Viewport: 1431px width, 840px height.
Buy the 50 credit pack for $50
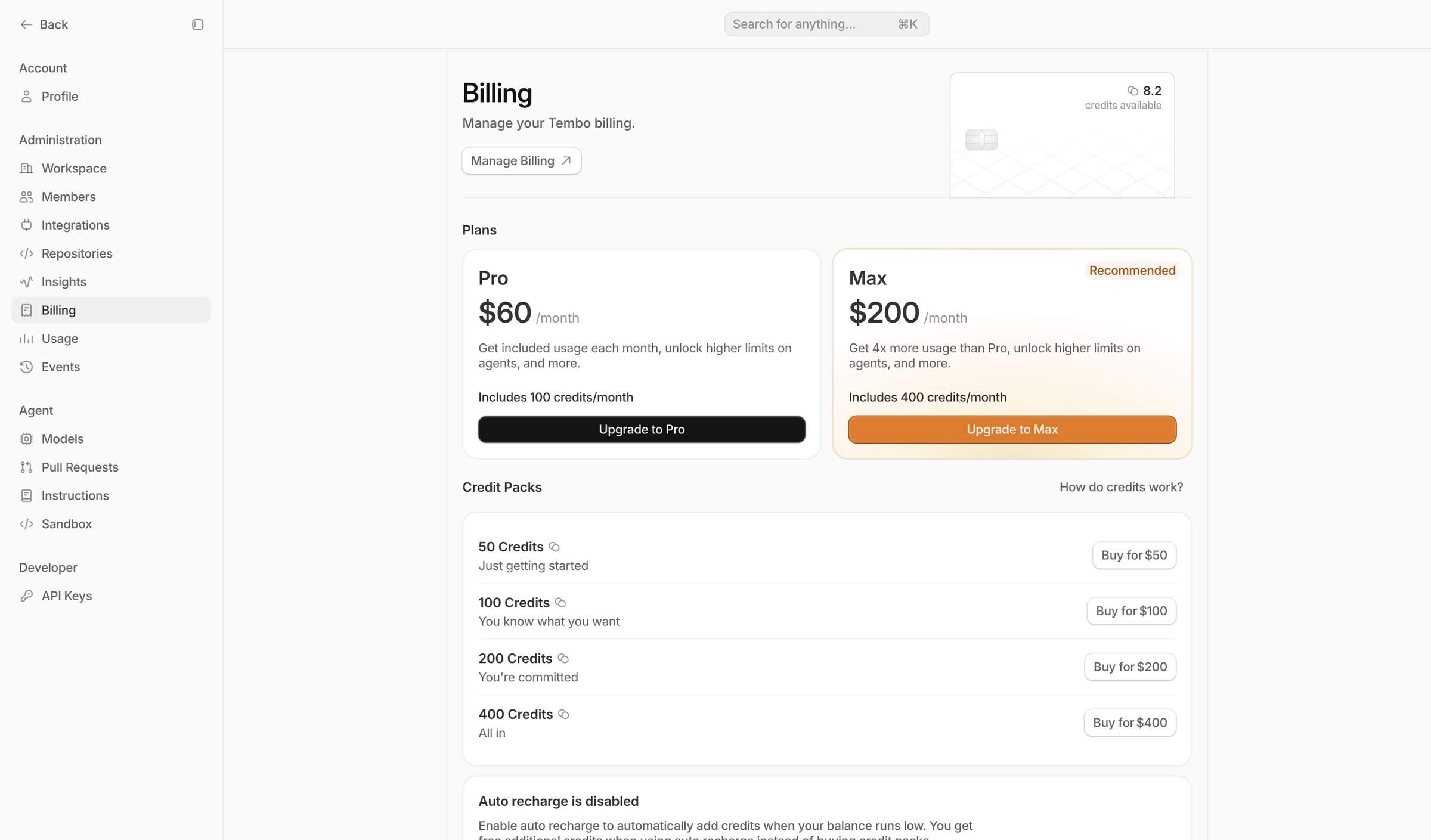pos(1134,555)
